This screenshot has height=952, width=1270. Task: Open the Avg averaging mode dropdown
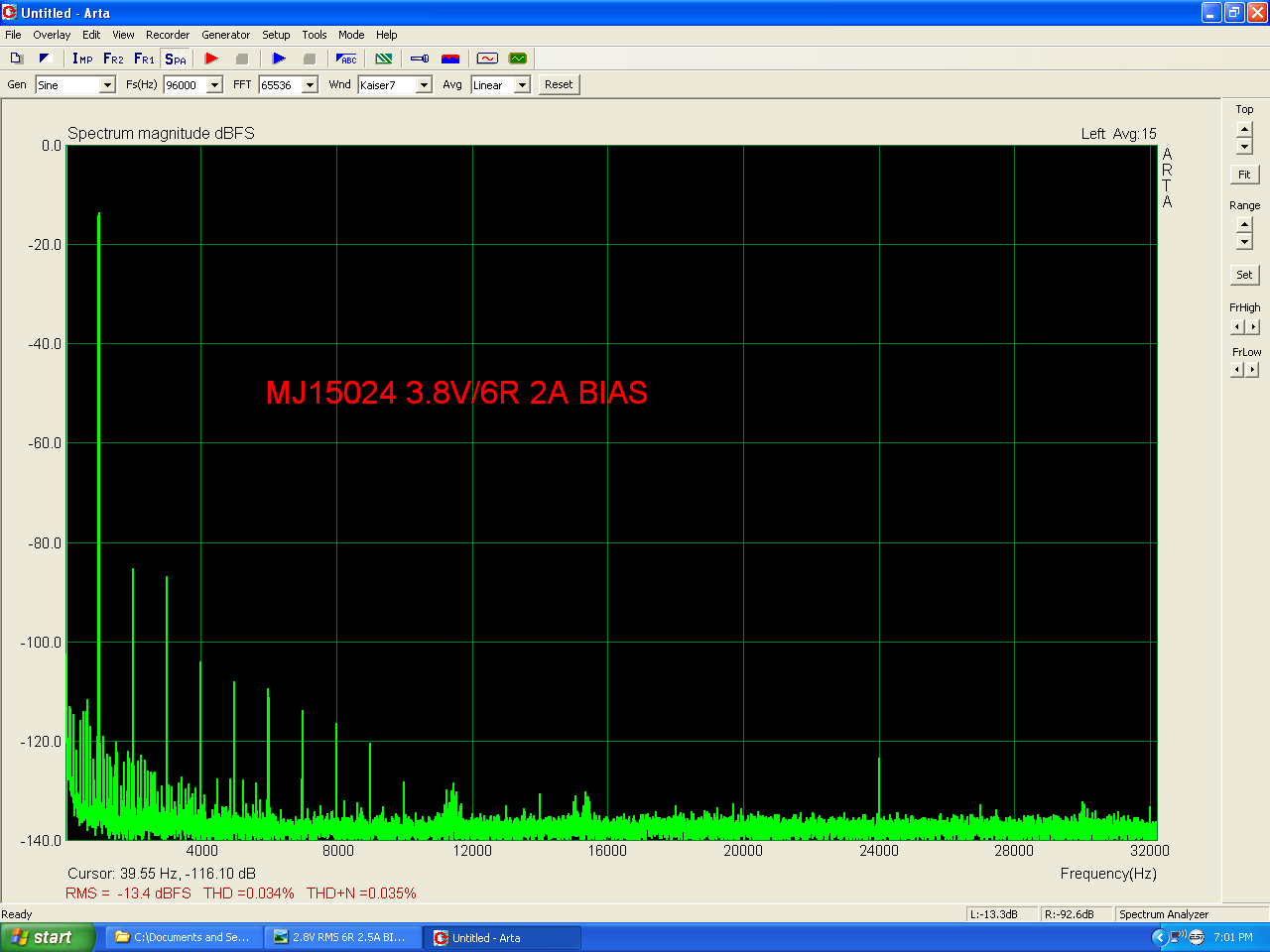(522, 85)
